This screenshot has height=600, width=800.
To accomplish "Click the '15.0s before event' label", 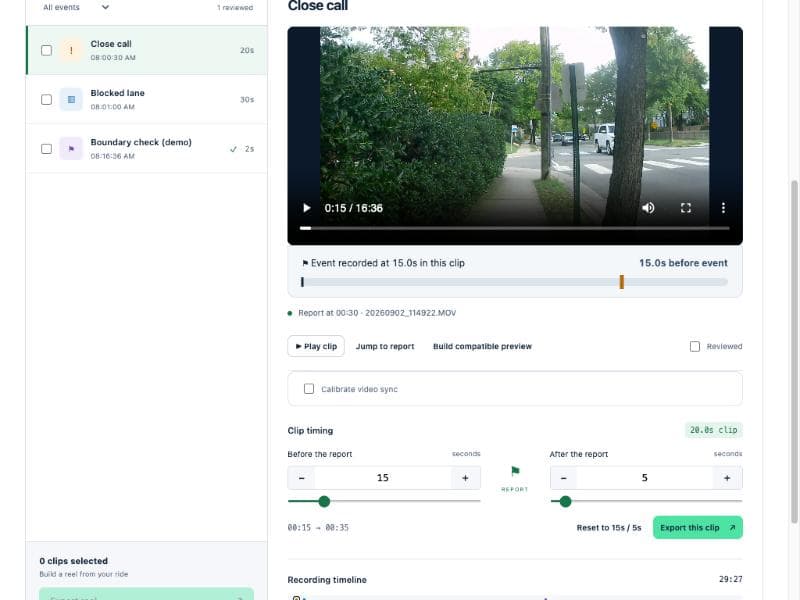I will pos(683,263).
